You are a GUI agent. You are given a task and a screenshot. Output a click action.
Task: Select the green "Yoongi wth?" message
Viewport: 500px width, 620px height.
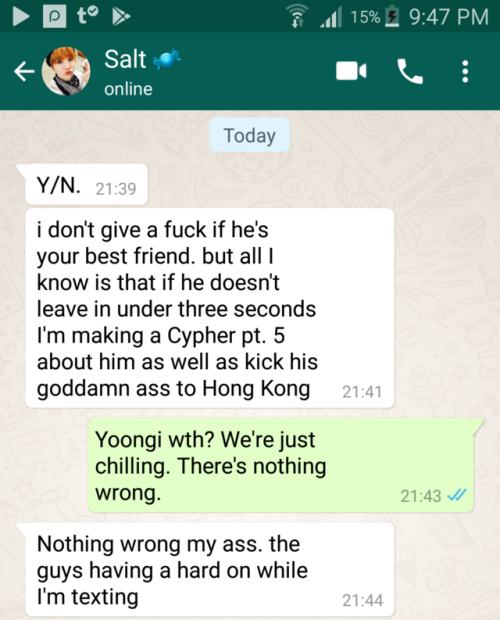(281, 465)
